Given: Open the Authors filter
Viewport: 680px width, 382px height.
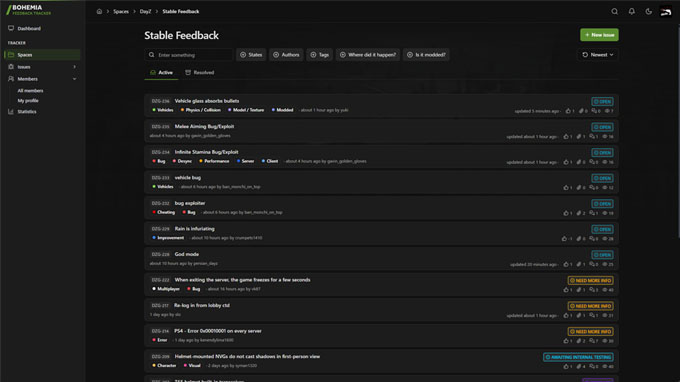Looking at the screenshot, I should 286,55.
